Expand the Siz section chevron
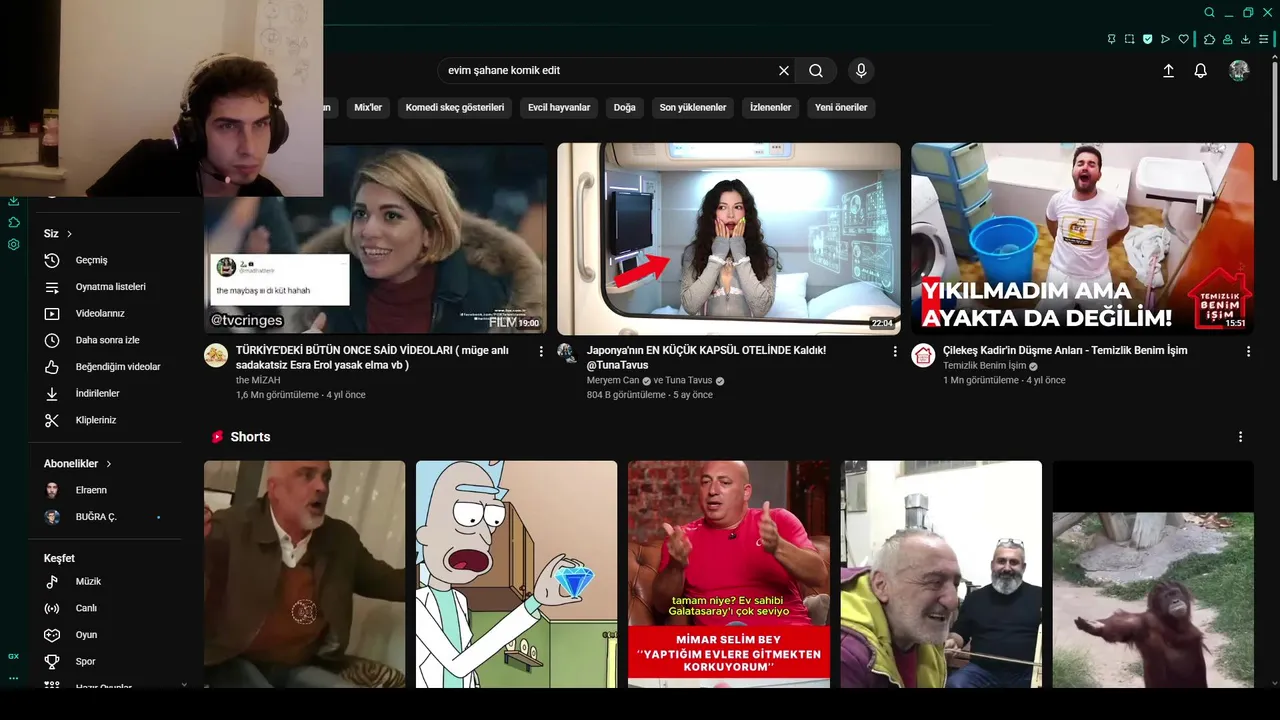Image resolution: width=1280 pixels, height=720 pixels. point(69,234)
